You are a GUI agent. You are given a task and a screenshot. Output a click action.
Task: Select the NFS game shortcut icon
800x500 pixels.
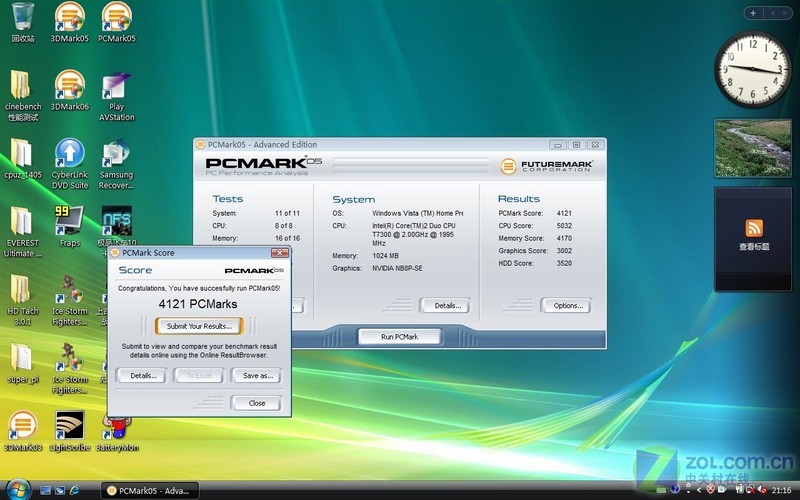[117, 220]
